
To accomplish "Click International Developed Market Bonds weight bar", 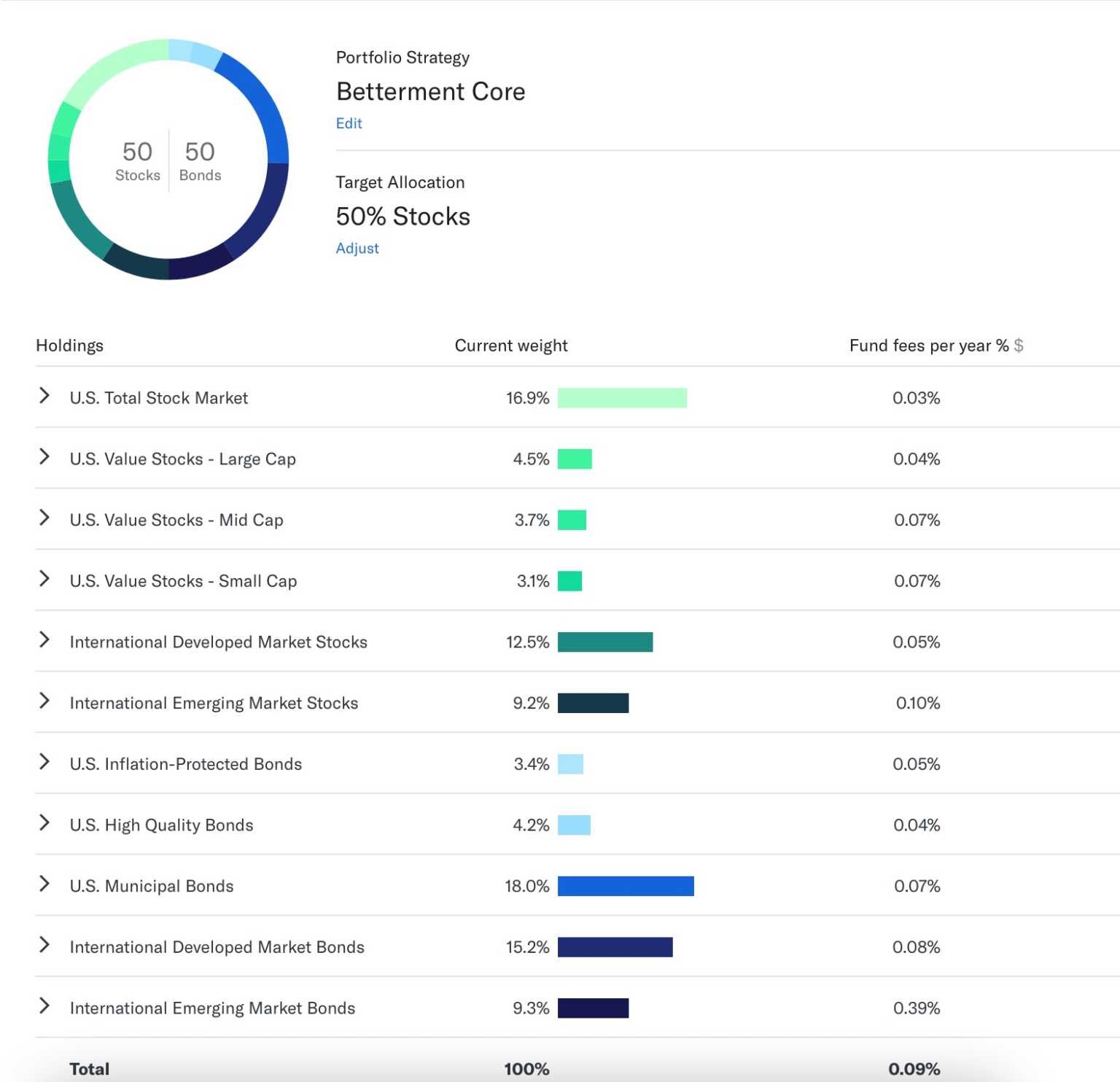I will (x=615, y=947).
